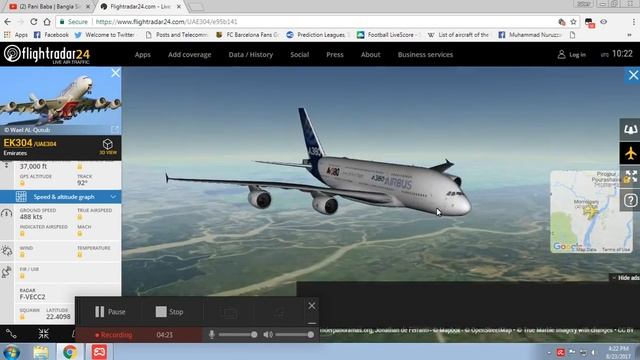Reload the page in Chrome
Screen dimensions: 640x360
(34, 22)
